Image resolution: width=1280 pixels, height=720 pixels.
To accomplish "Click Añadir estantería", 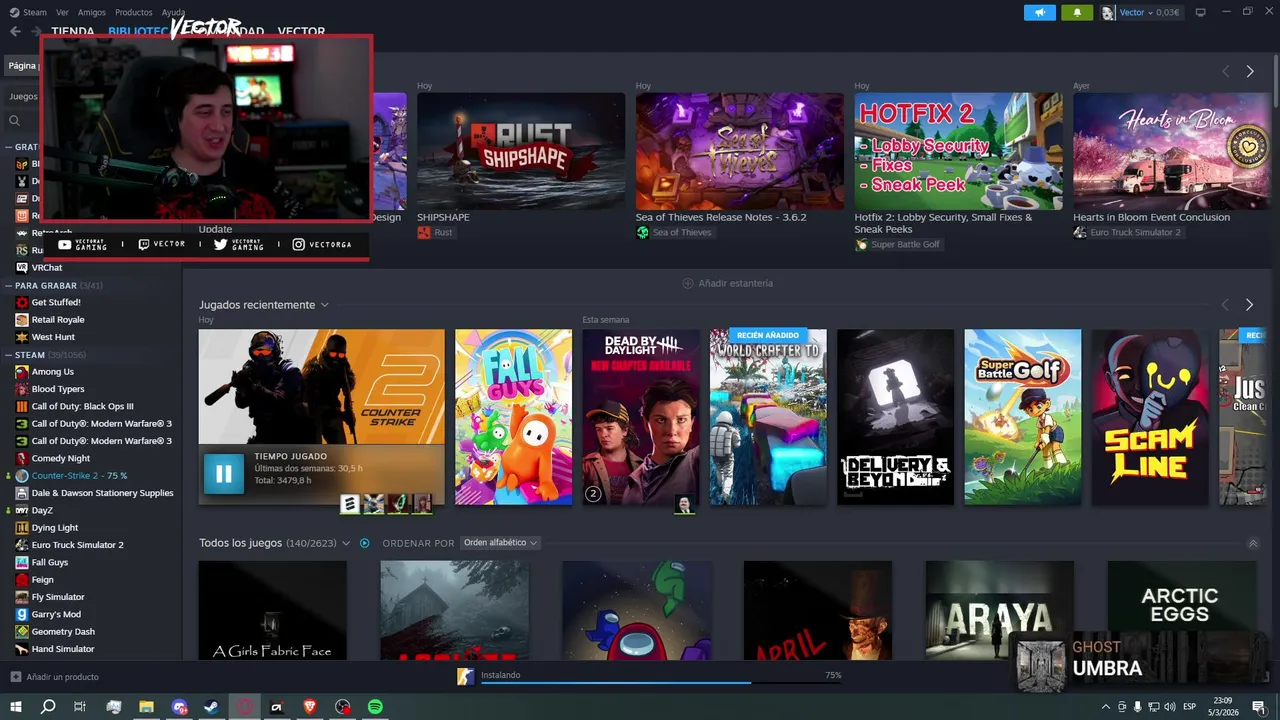I will pos(736,283).
